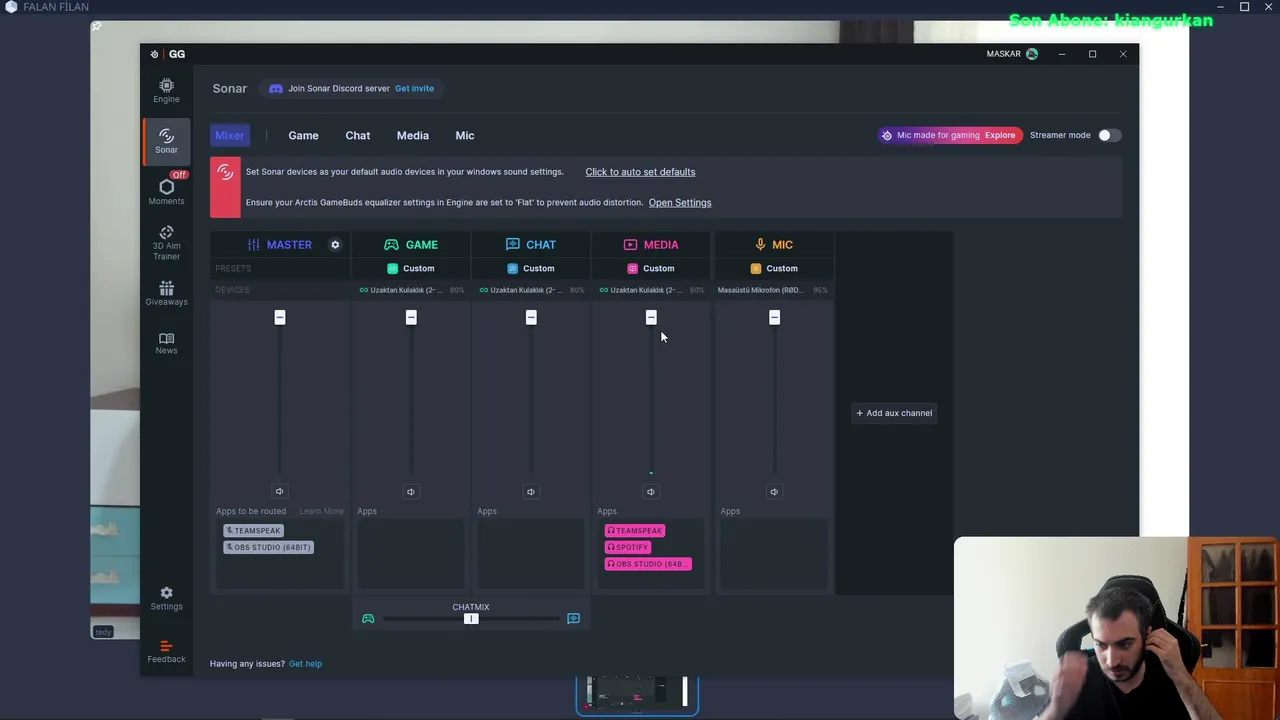
Task: Toggle Streamer mode switch
Action: pyautogui.click(x=1109, y=135)
